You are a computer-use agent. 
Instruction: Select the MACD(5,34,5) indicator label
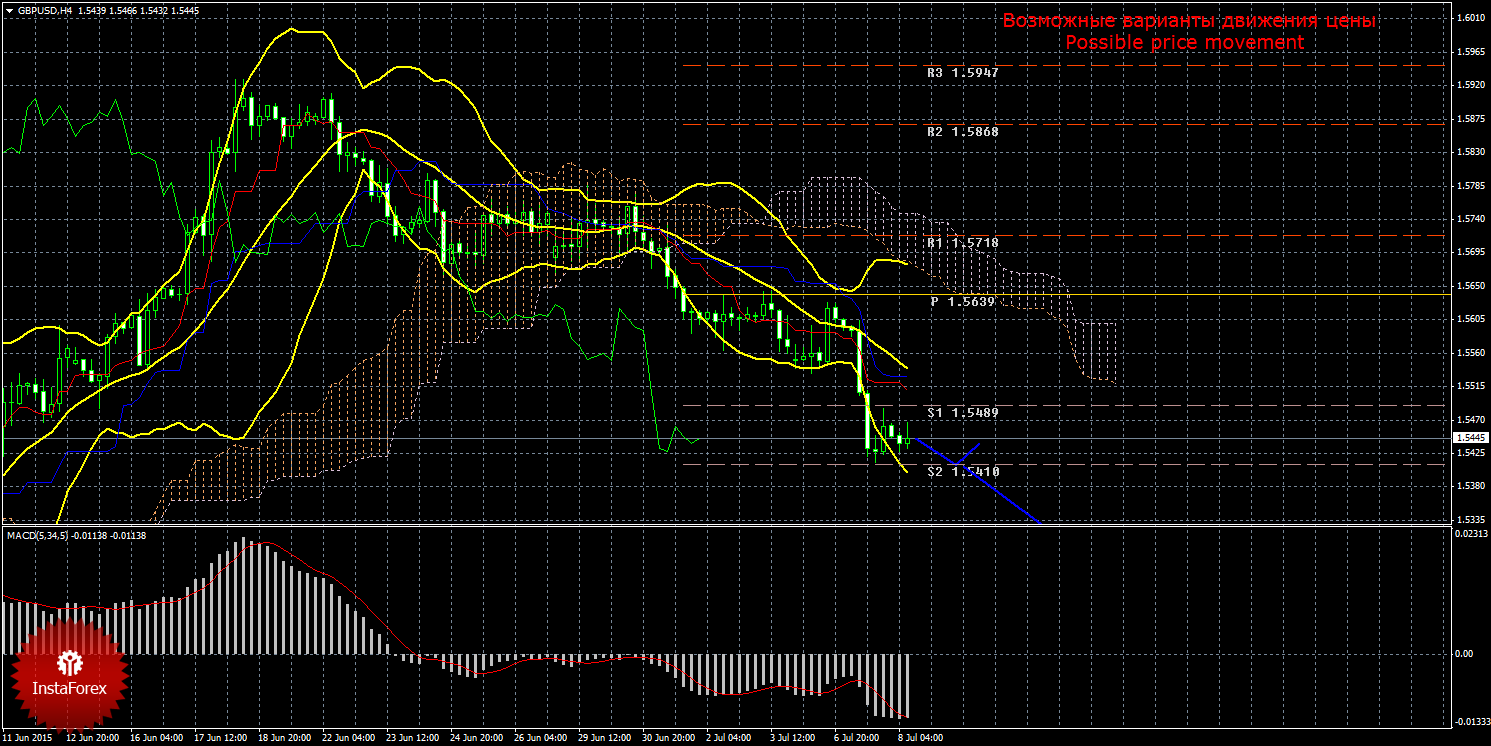38,536
